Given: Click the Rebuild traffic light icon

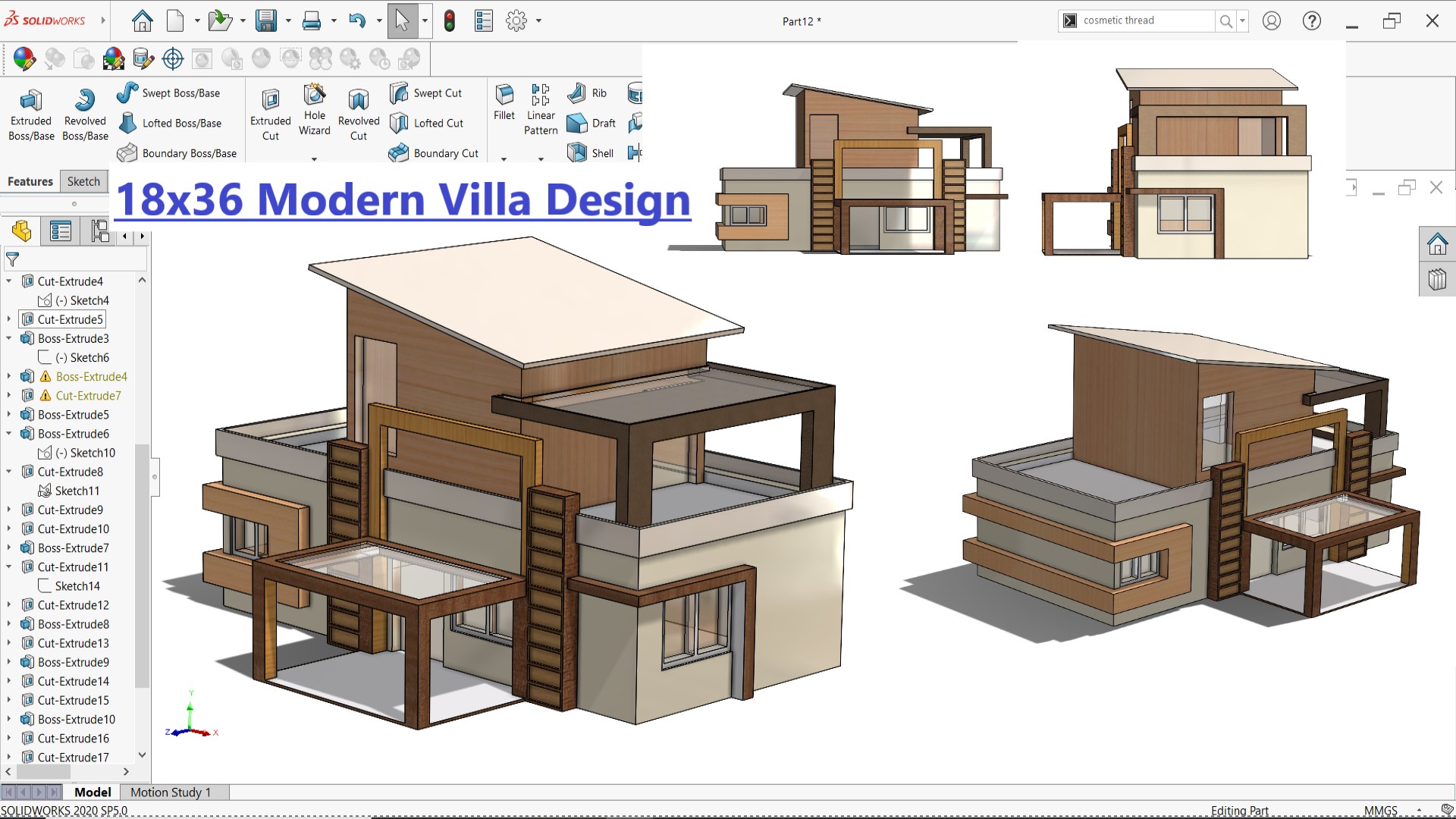Looking at the screenshot, I should click(x=450, y=20).
